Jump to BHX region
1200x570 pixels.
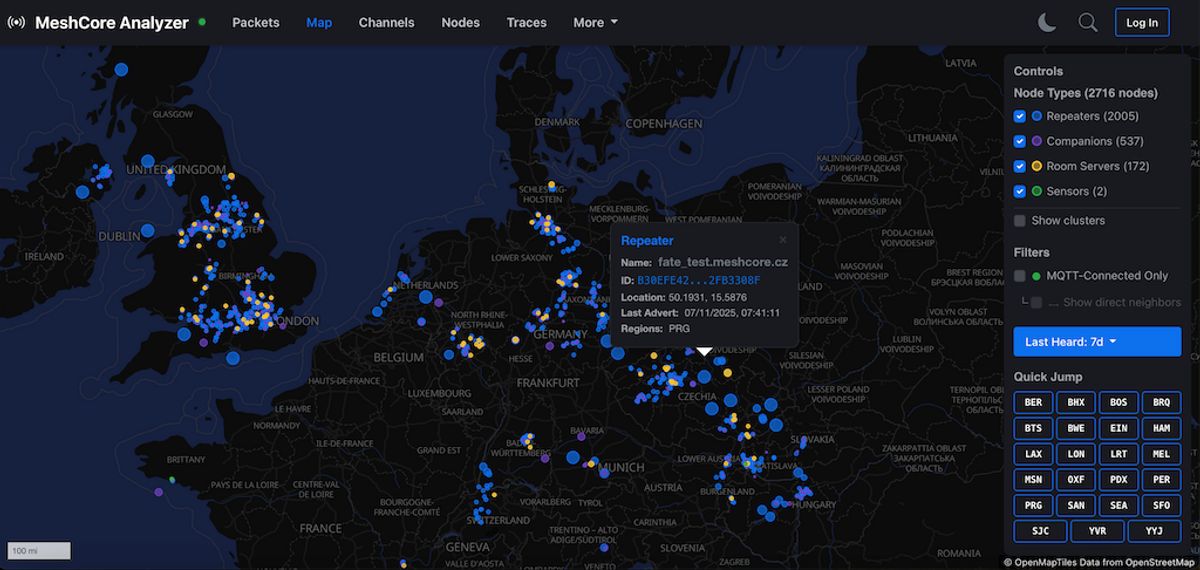click(1076, 403)
